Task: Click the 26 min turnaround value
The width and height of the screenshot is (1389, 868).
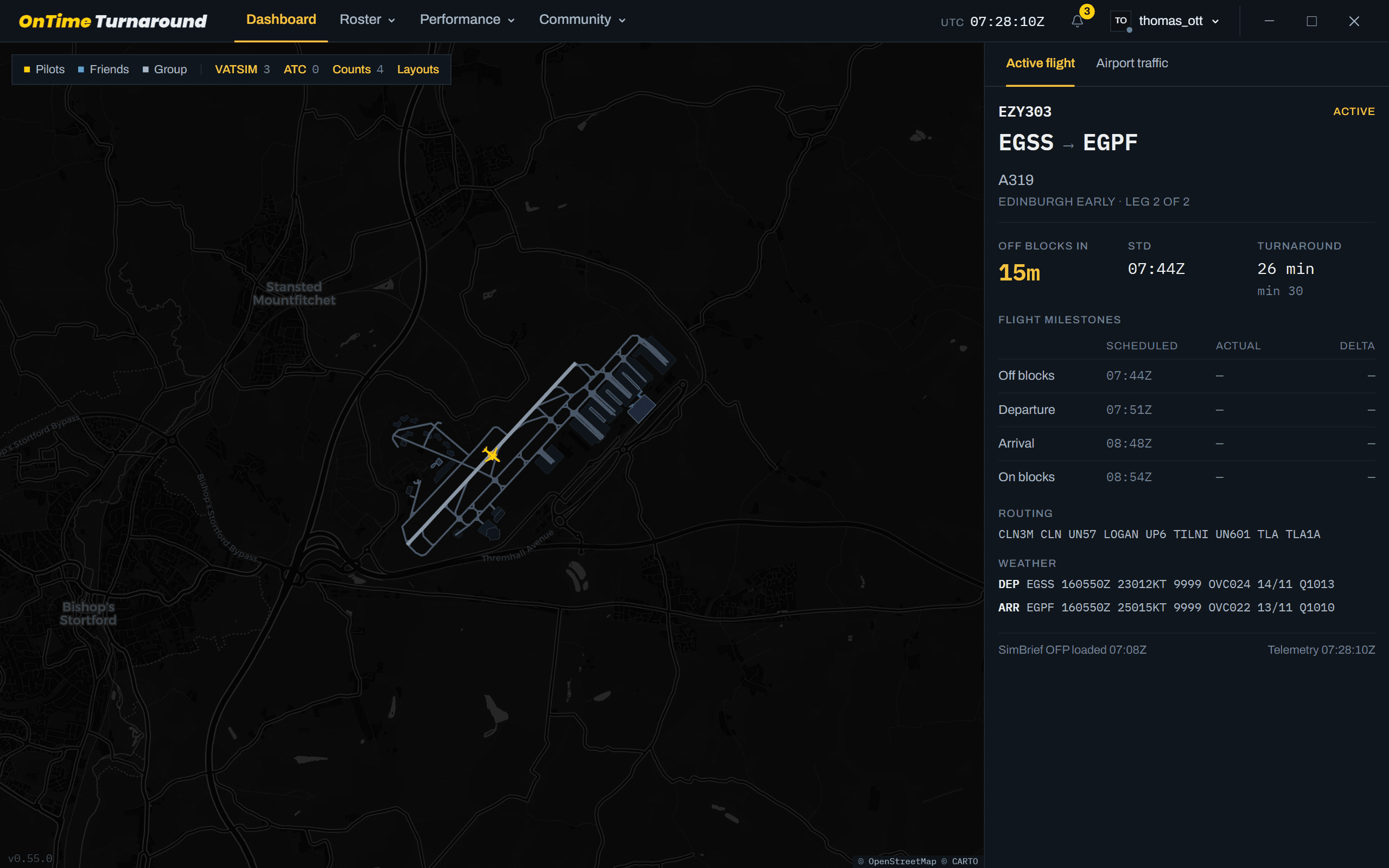Action: (x=1286, y=269)
